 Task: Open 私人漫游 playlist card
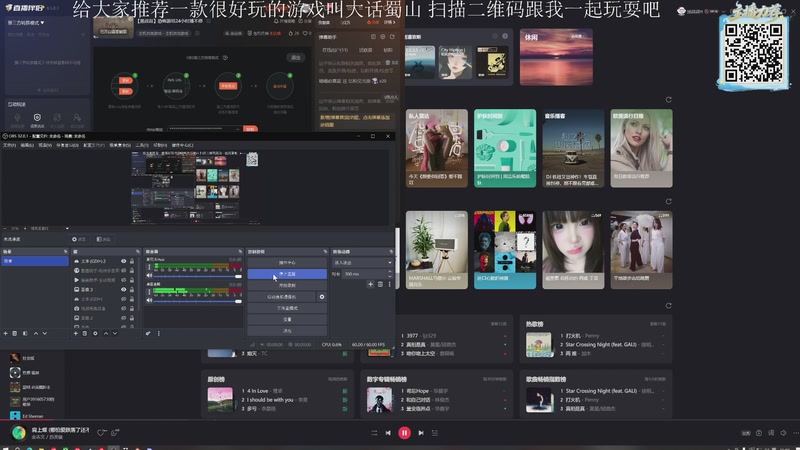(x=437, y=148)
